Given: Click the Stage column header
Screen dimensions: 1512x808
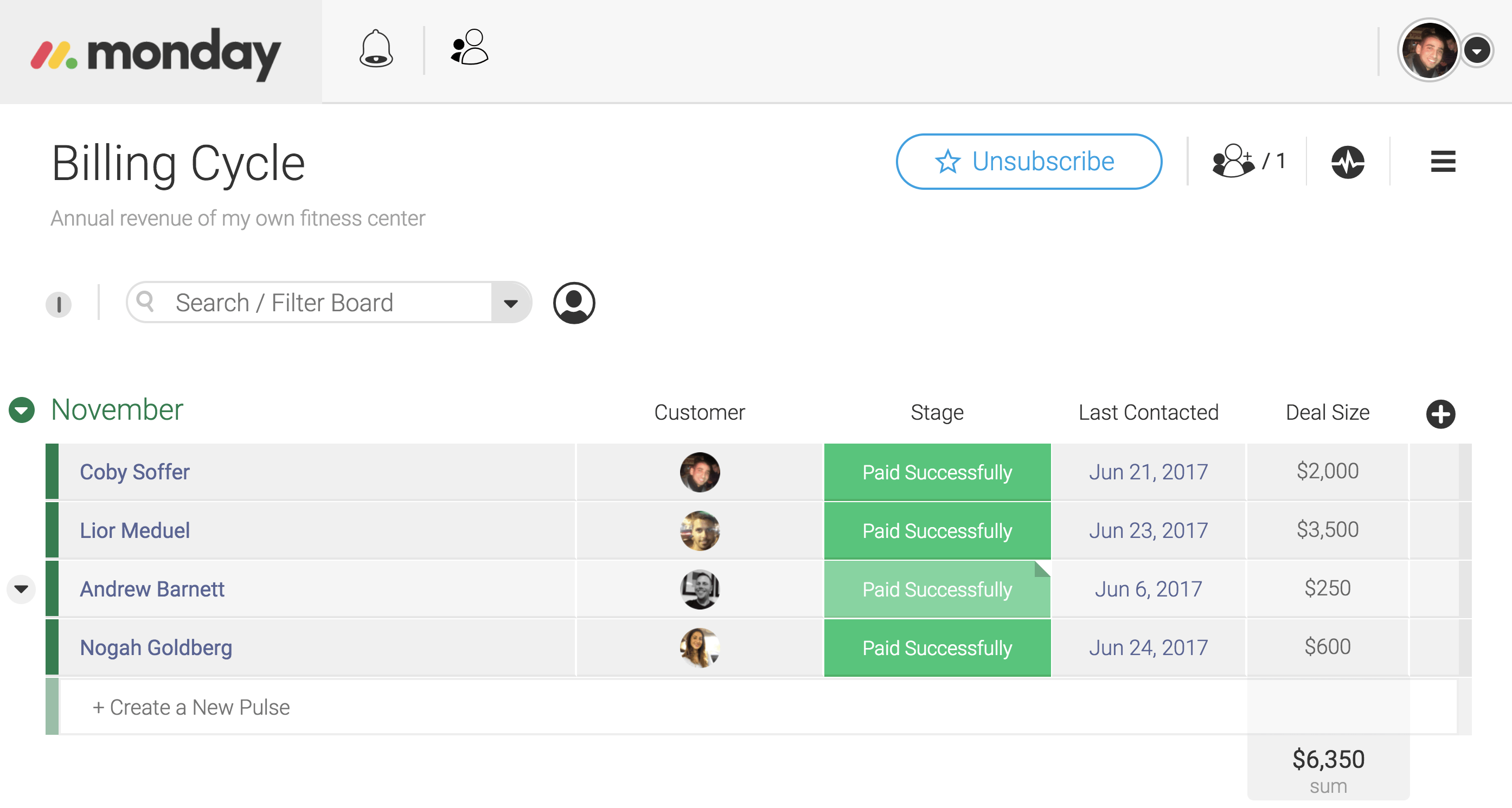Looking at the screenshot, I should click(937, 413).
